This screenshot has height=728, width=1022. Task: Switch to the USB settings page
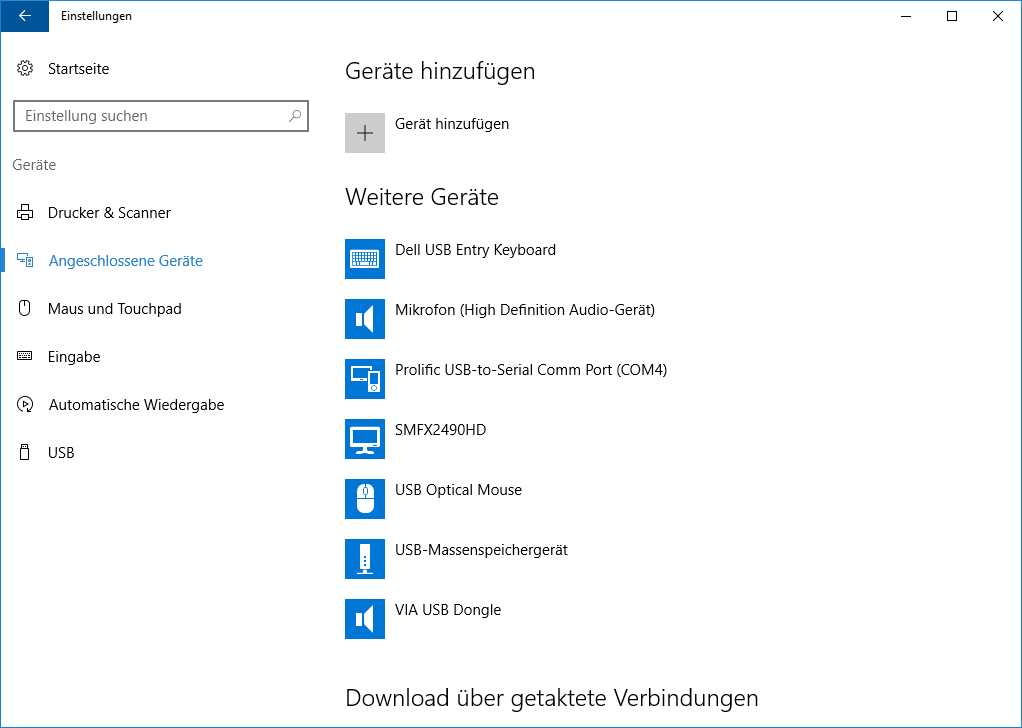(x=61, y=452)
